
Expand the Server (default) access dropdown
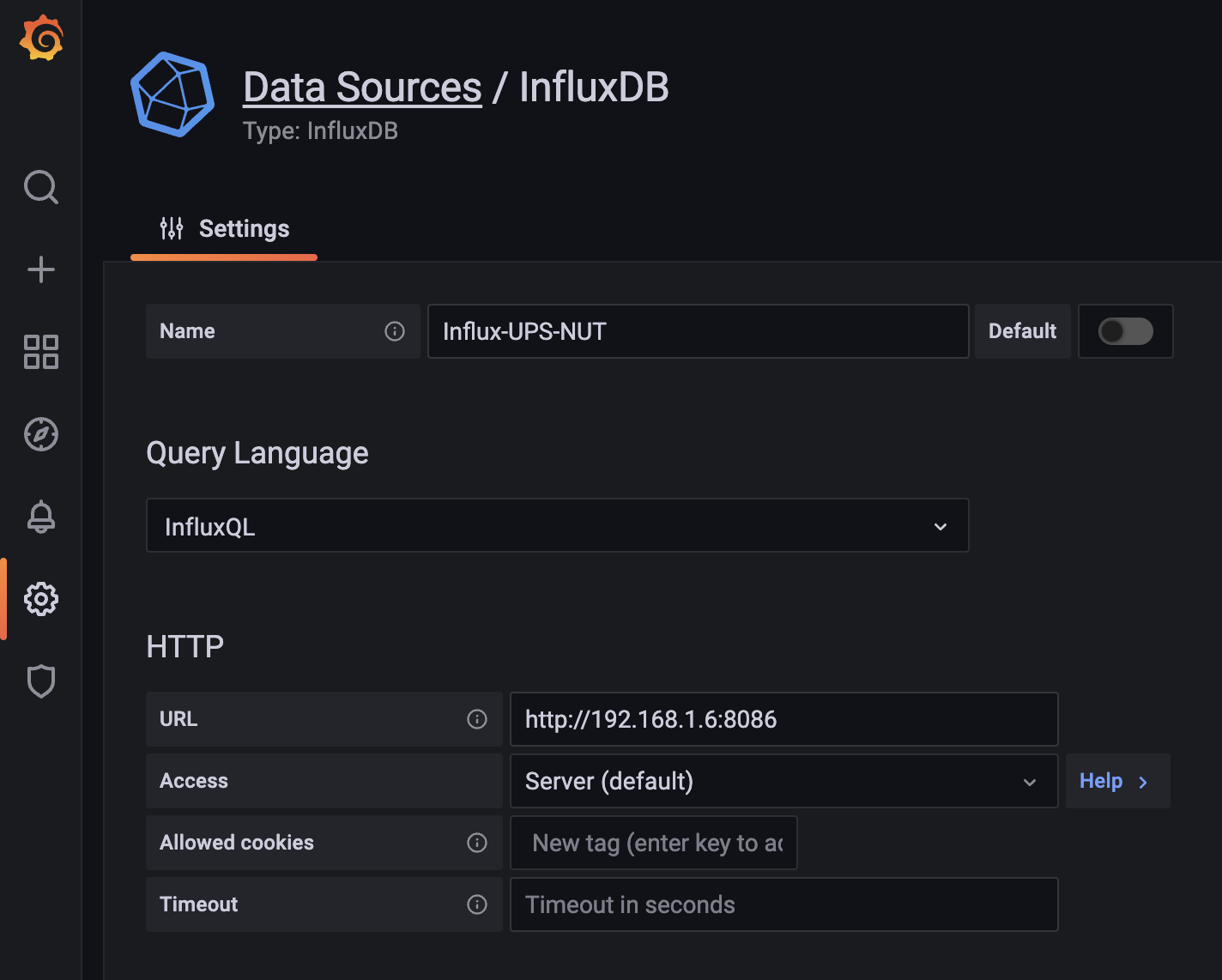783,781
